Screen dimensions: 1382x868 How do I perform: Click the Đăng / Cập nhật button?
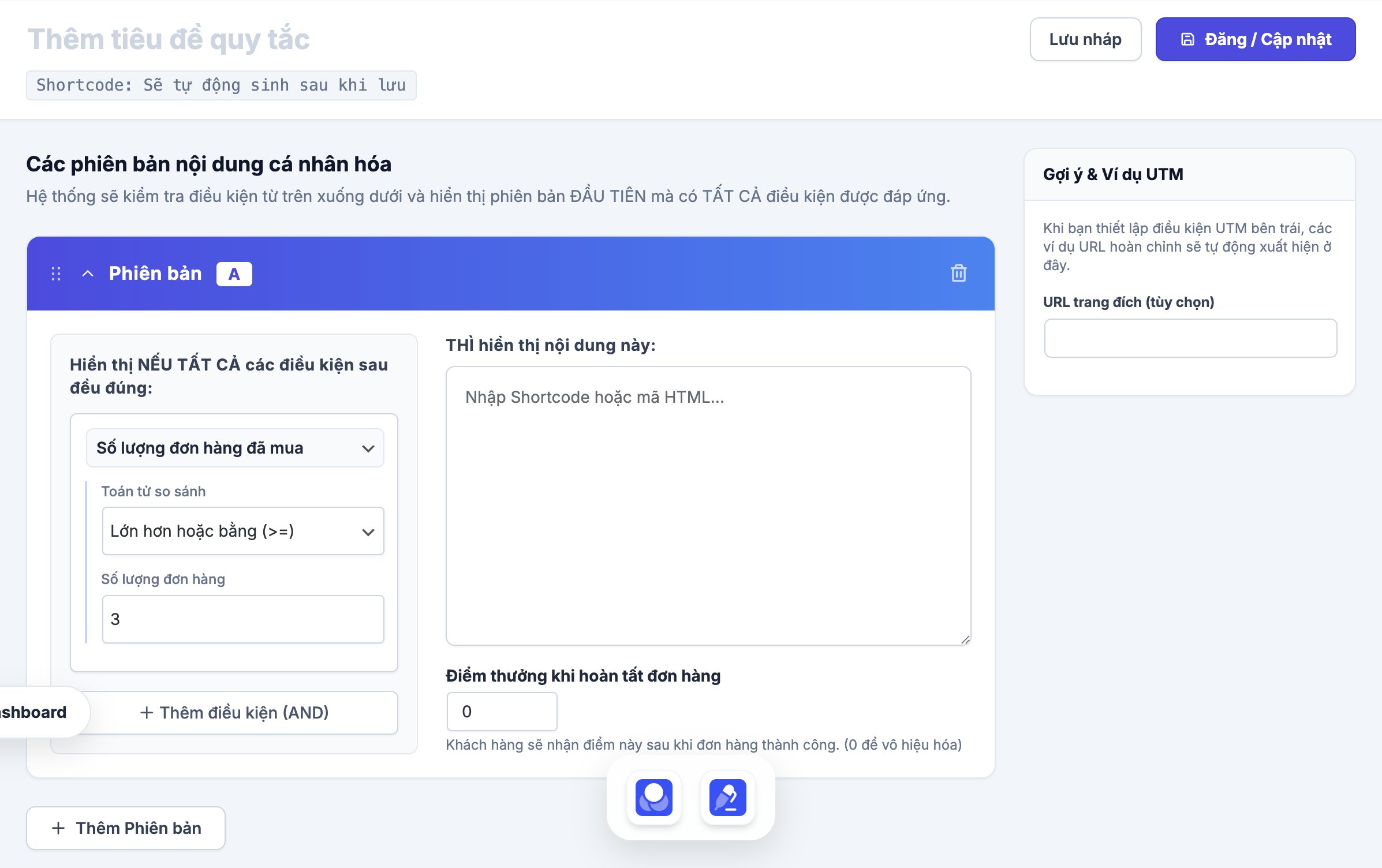(x=1255, y=39)
